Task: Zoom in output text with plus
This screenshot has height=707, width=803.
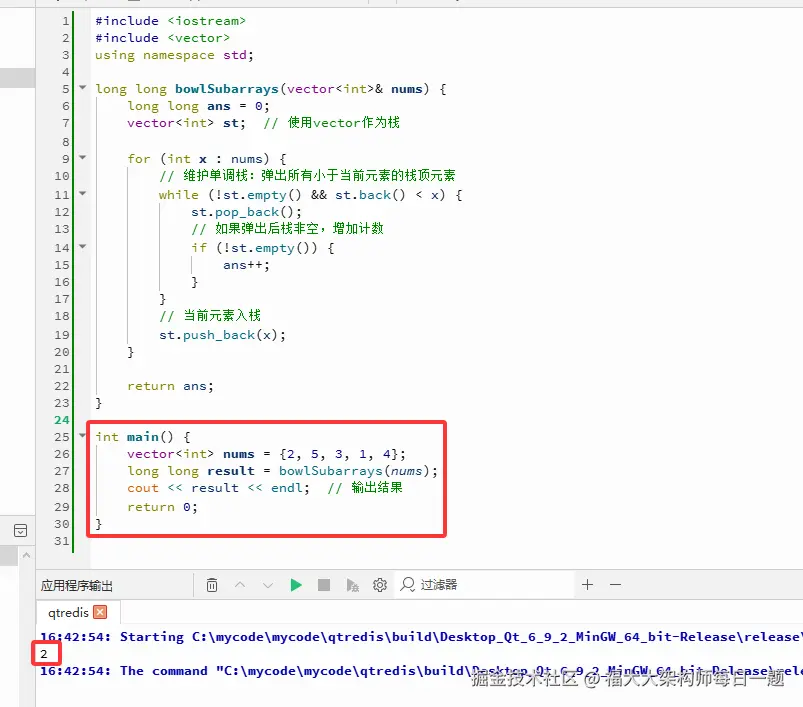Action: pos(587,584)
